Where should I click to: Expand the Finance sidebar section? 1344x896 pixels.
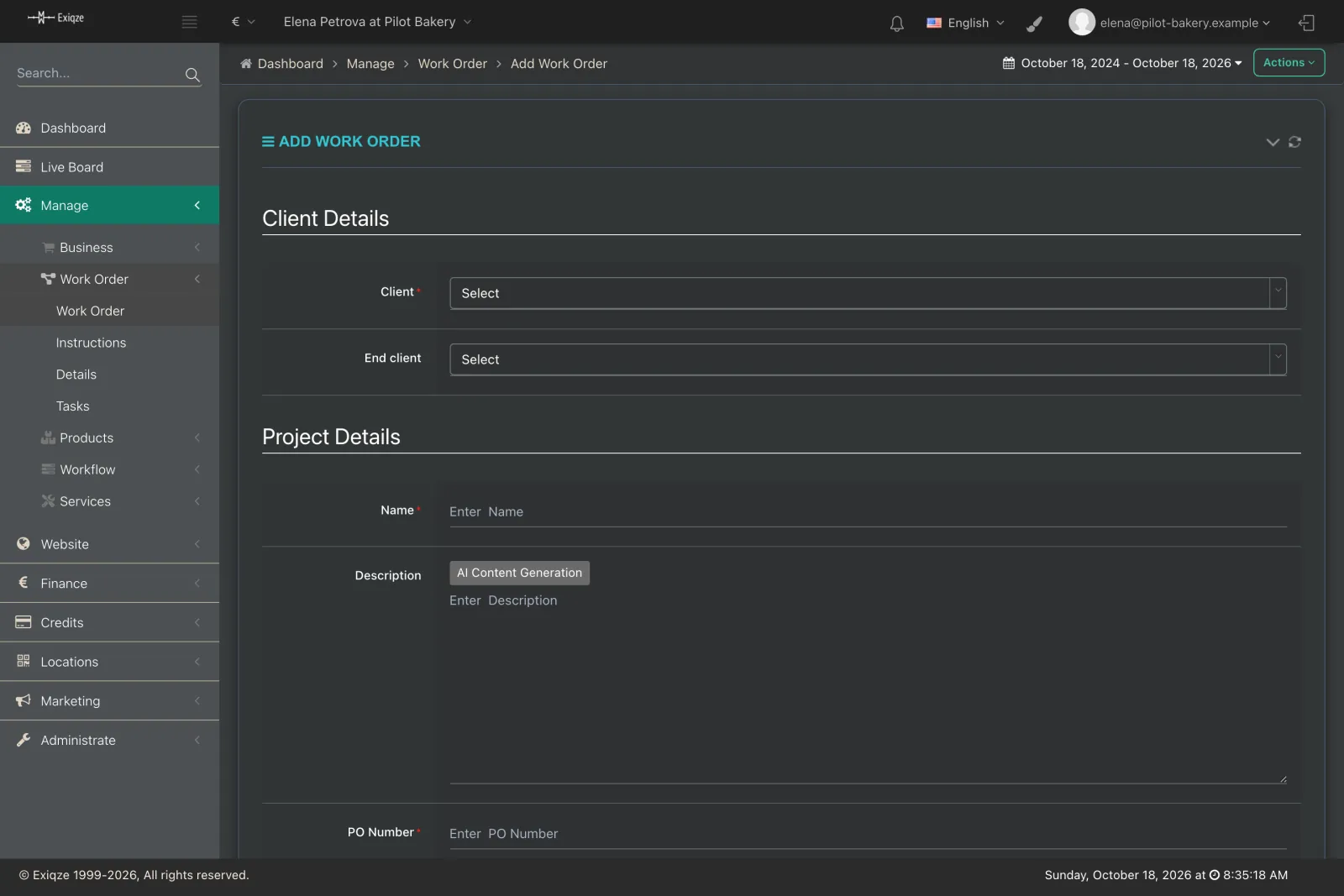[109, 583]
